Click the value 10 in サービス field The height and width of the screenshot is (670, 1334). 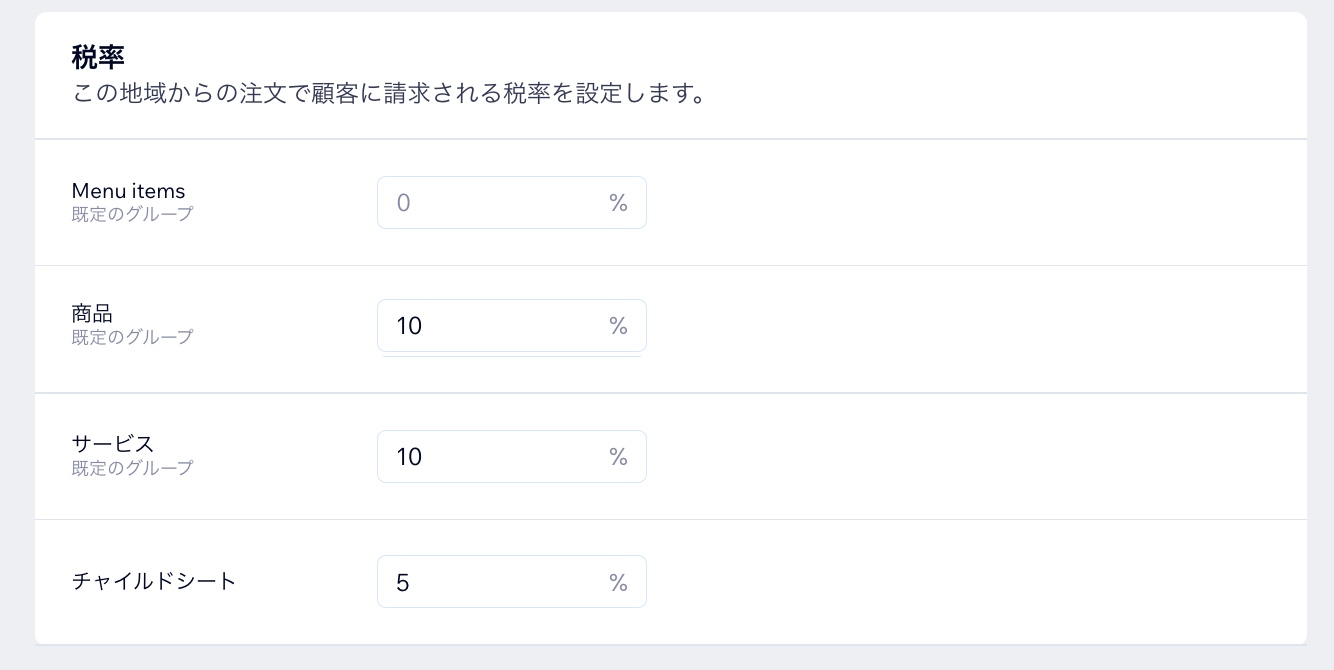click(x=409, y=457)
